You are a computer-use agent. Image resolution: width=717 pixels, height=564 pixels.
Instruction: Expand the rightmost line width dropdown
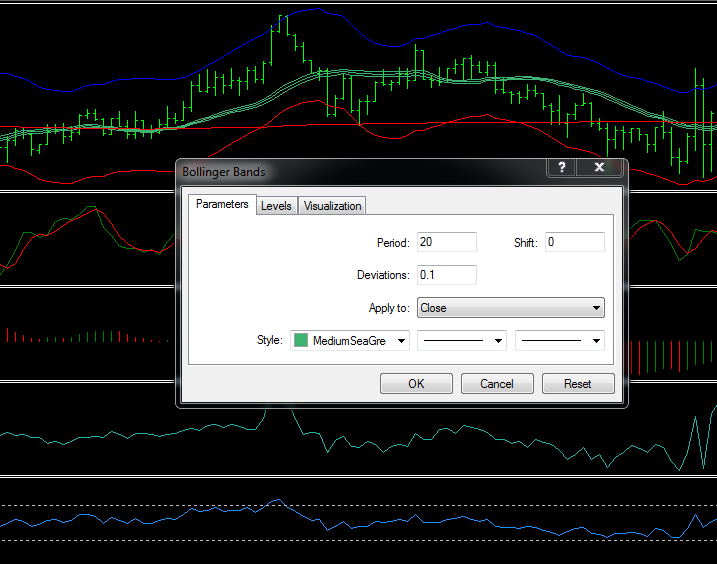click(559, 341)
